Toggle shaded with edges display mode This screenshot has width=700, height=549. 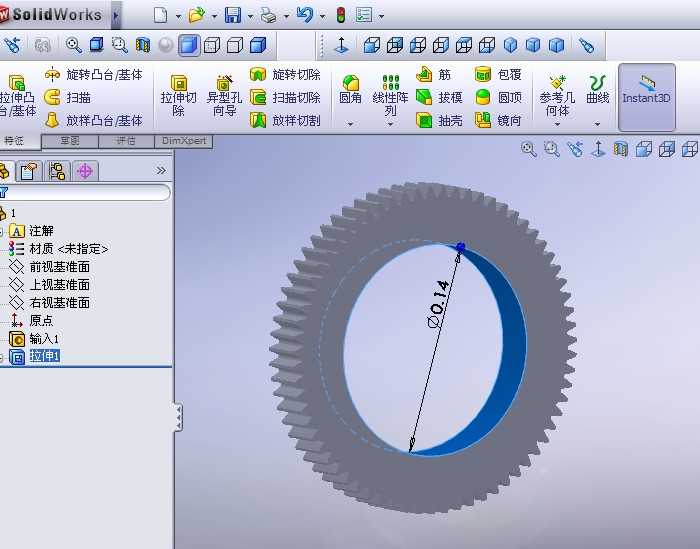tap(189, 45)
